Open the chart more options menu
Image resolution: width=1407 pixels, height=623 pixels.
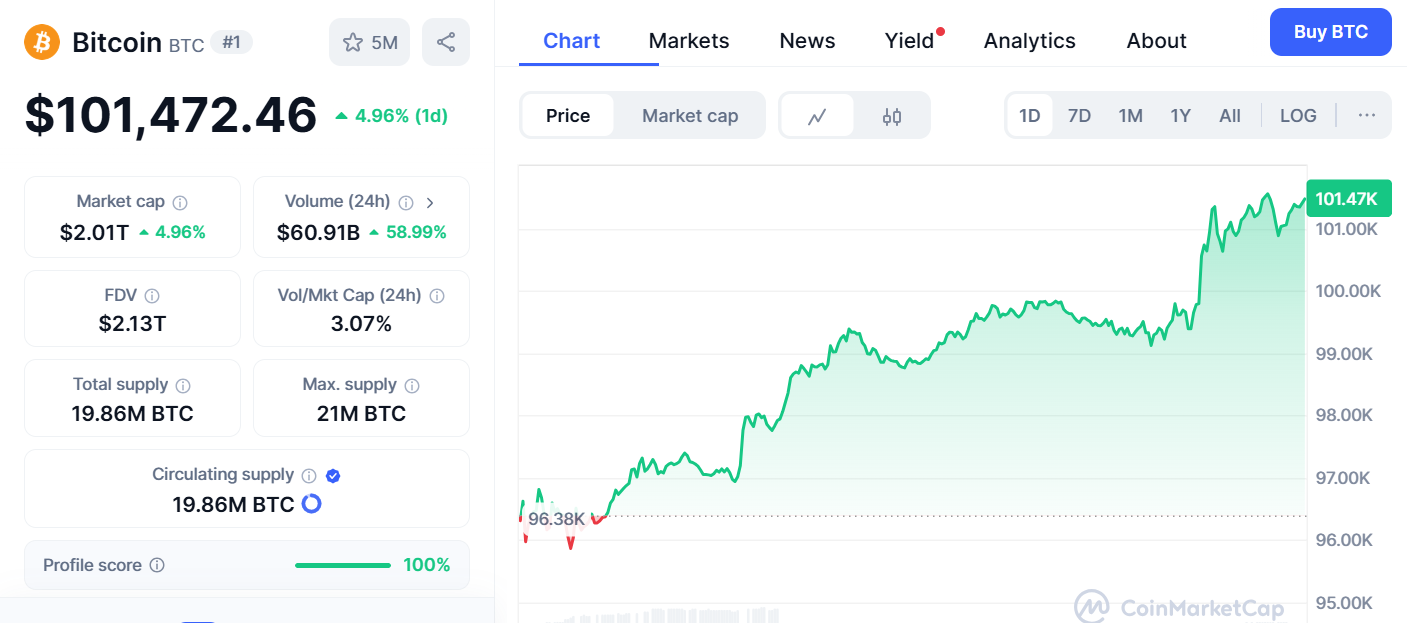click(x=1366, y=116)
